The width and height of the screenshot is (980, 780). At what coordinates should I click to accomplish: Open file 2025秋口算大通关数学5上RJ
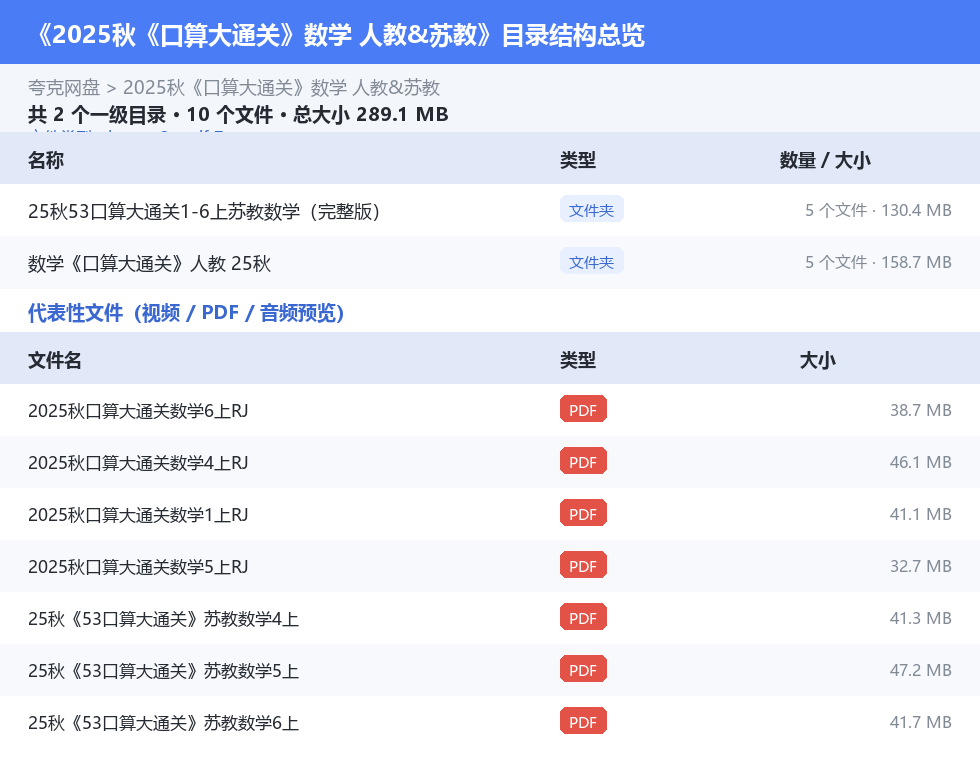pos(138,566)
